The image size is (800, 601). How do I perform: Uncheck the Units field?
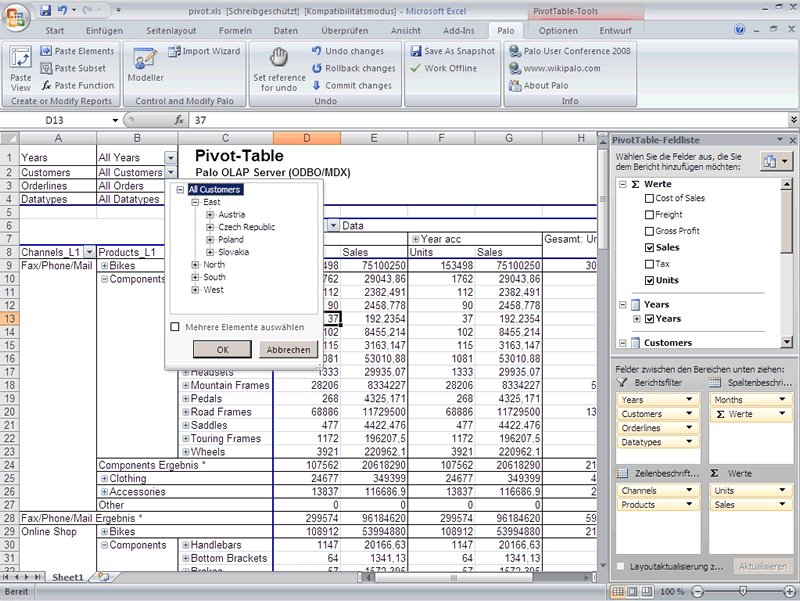pyautogui.click(x=649, y=280)
